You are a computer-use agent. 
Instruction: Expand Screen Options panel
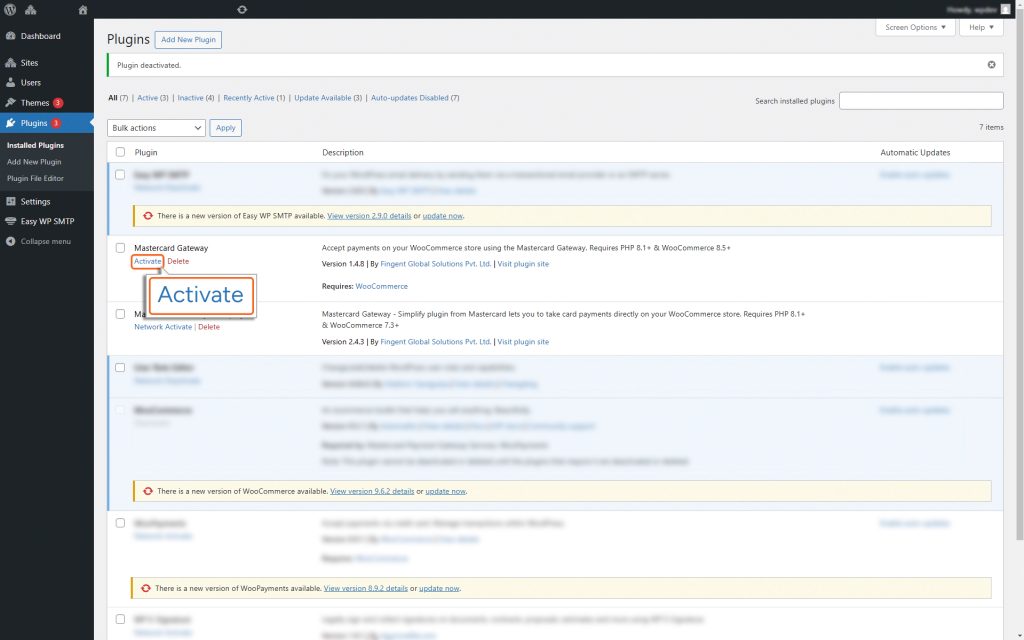pos(915,27)
